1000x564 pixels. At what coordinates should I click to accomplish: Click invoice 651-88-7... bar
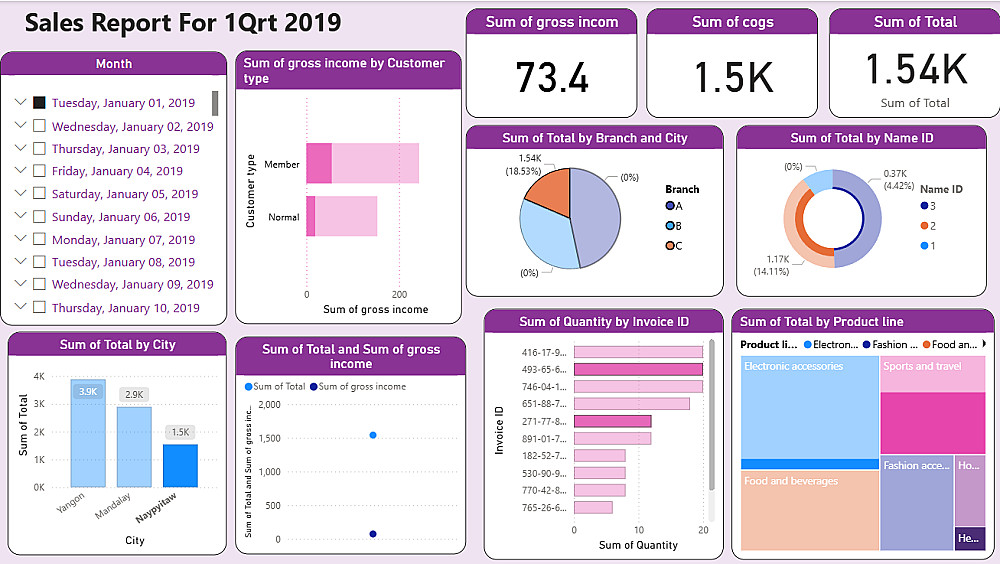point(632,404)
